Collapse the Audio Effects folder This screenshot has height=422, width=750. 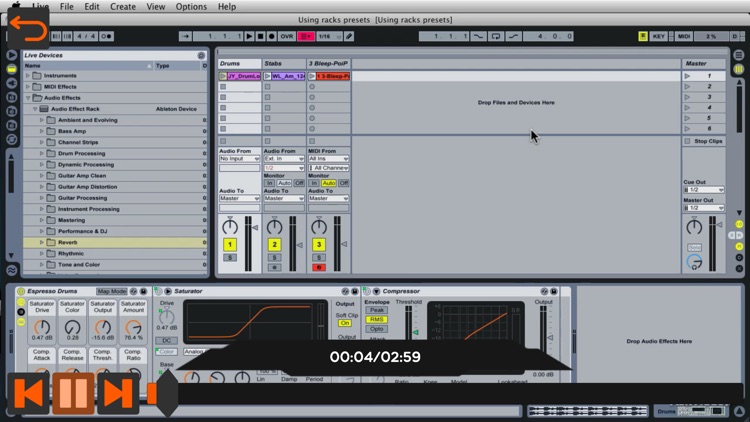[x=28, y=98]
